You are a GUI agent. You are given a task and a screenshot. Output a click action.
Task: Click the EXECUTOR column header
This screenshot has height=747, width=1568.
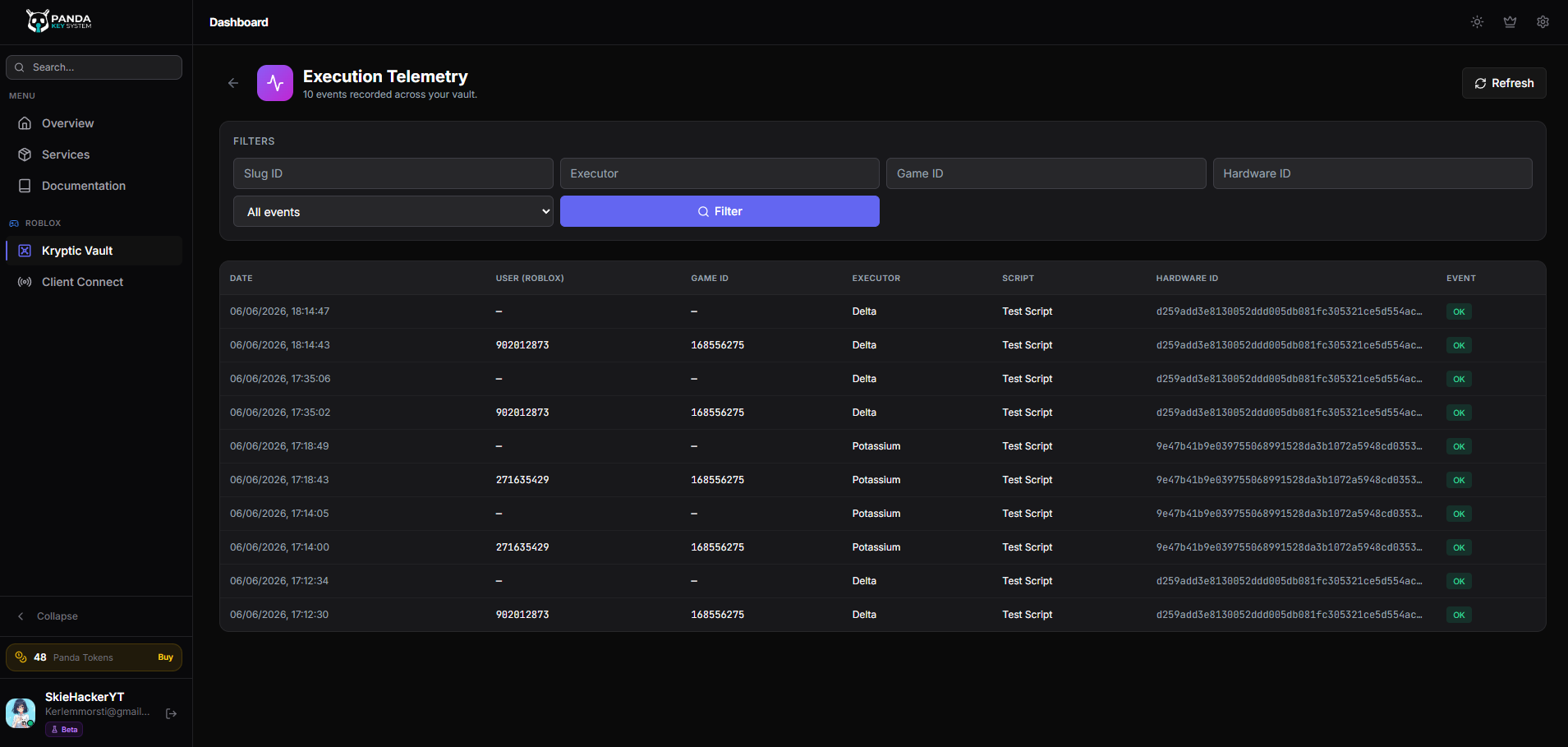click(876, 279)
